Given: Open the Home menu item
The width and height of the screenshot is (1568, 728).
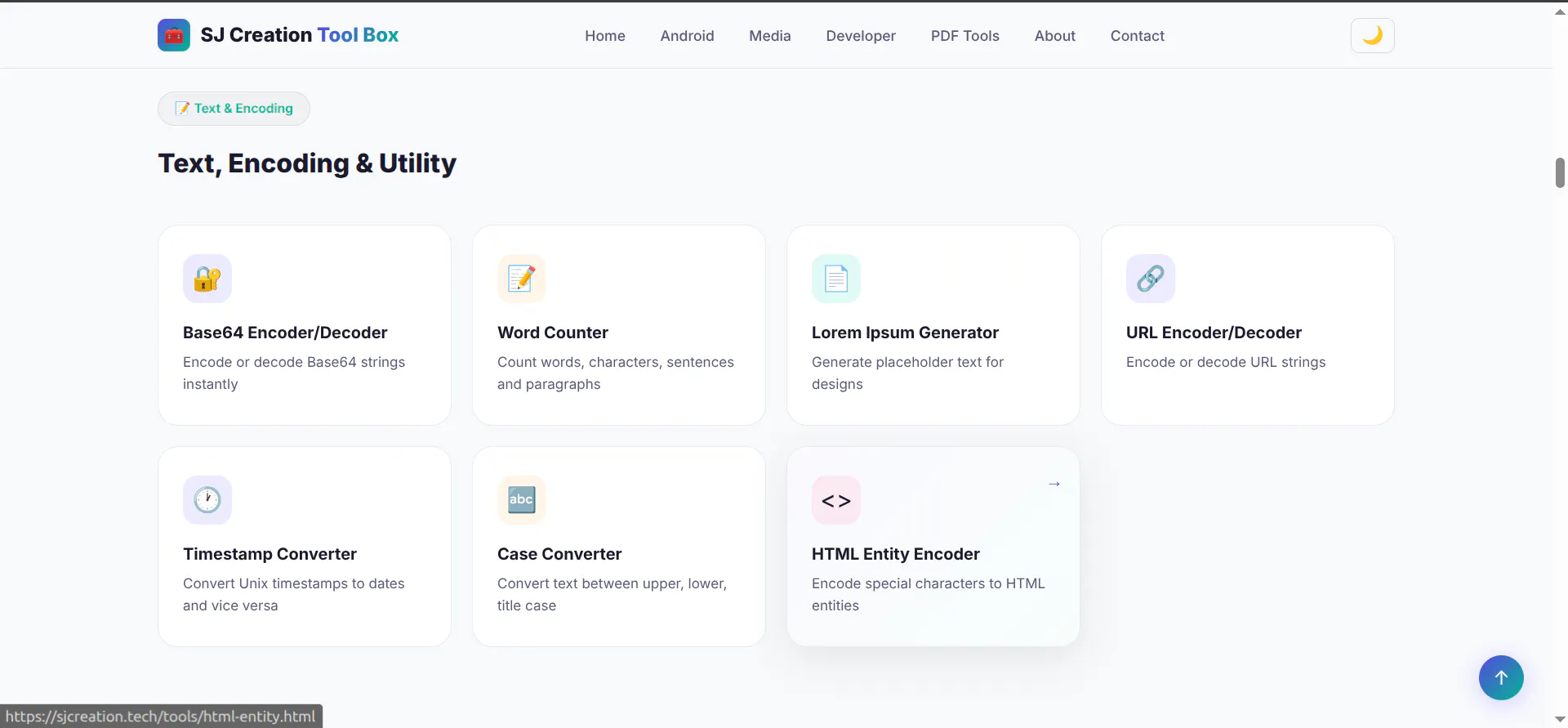Looking at the screenshot, I should click(605, 36).
